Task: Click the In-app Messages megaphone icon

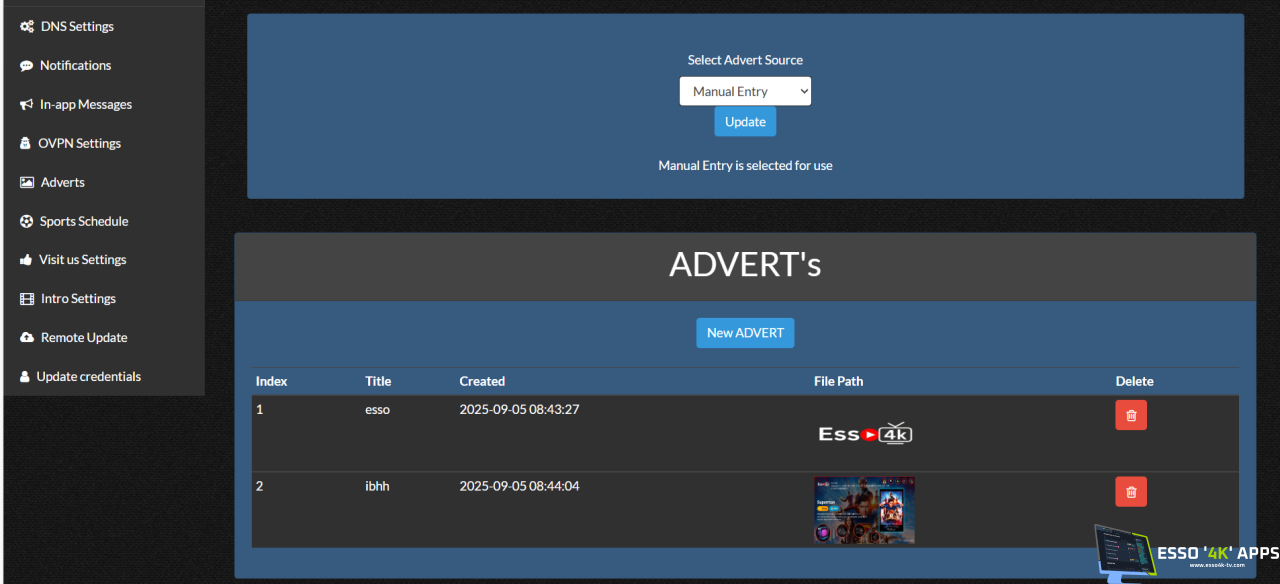Action: tap(27, 105)
